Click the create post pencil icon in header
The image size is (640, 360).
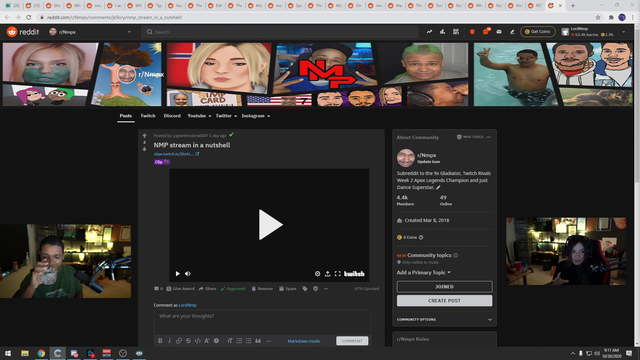tap(512, 32)
